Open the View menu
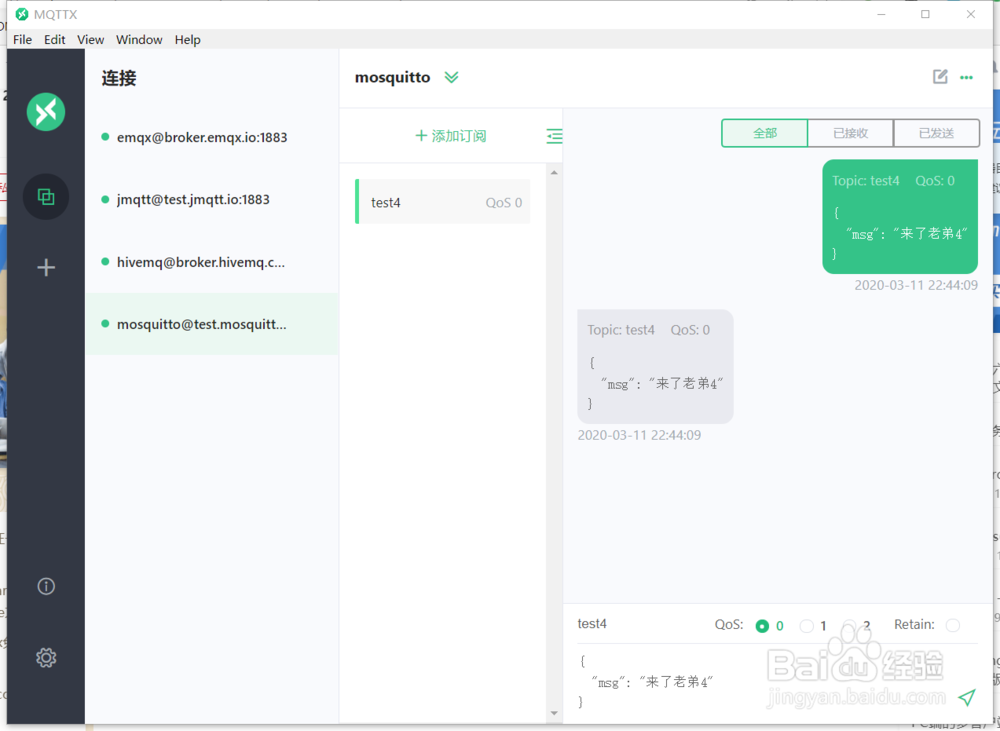 [91, 40]
